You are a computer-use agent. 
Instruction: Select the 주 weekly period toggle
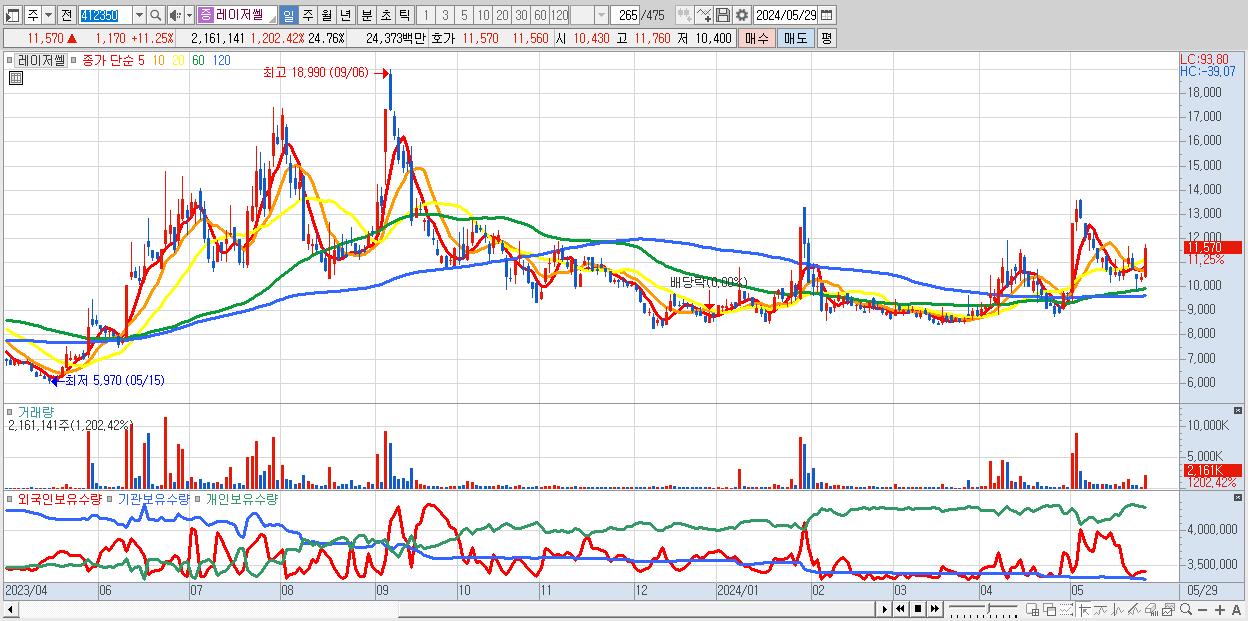pos(307,16)
